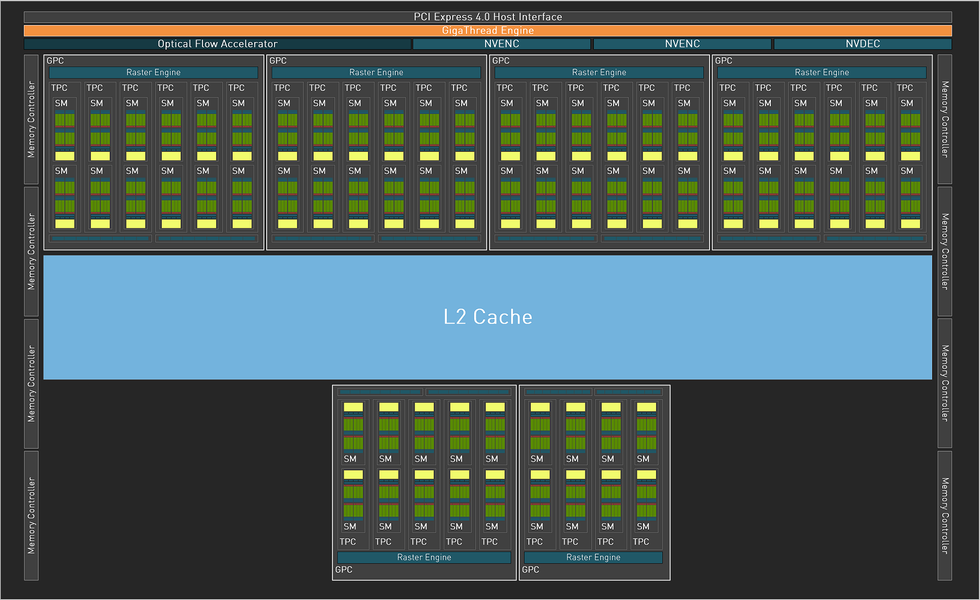The height and width of the screenshot is (600, 980).
Task: Select the NVDEC block
Action: click(x=862, y=44)
